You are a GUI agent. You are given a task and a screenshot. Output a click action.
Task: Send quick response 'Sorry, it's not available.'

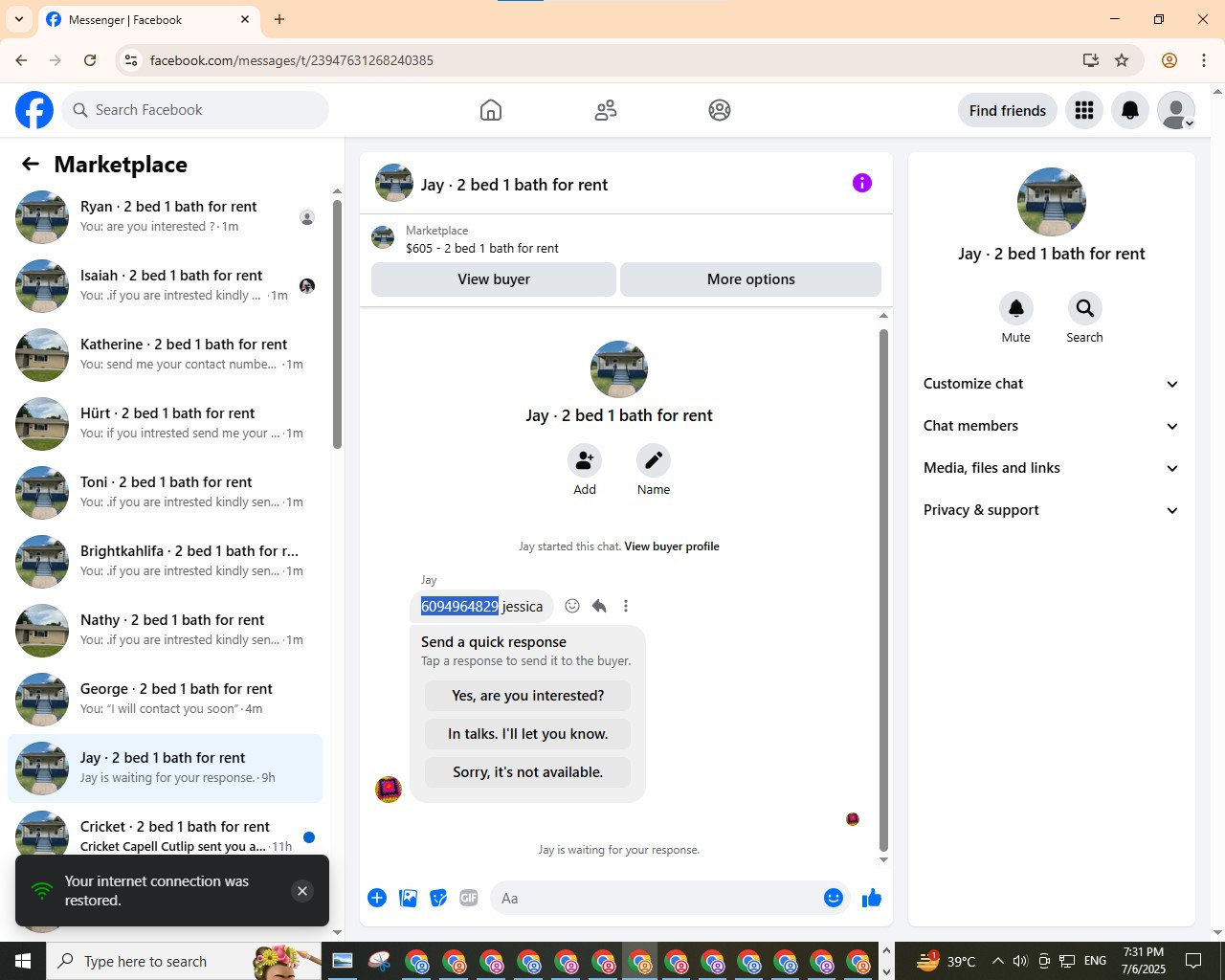[528, 772]
